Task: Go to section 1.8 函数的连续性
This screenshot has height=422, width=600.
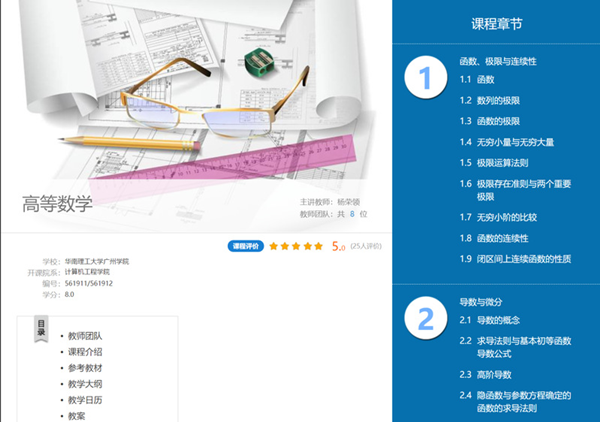Action: (507, 238)
